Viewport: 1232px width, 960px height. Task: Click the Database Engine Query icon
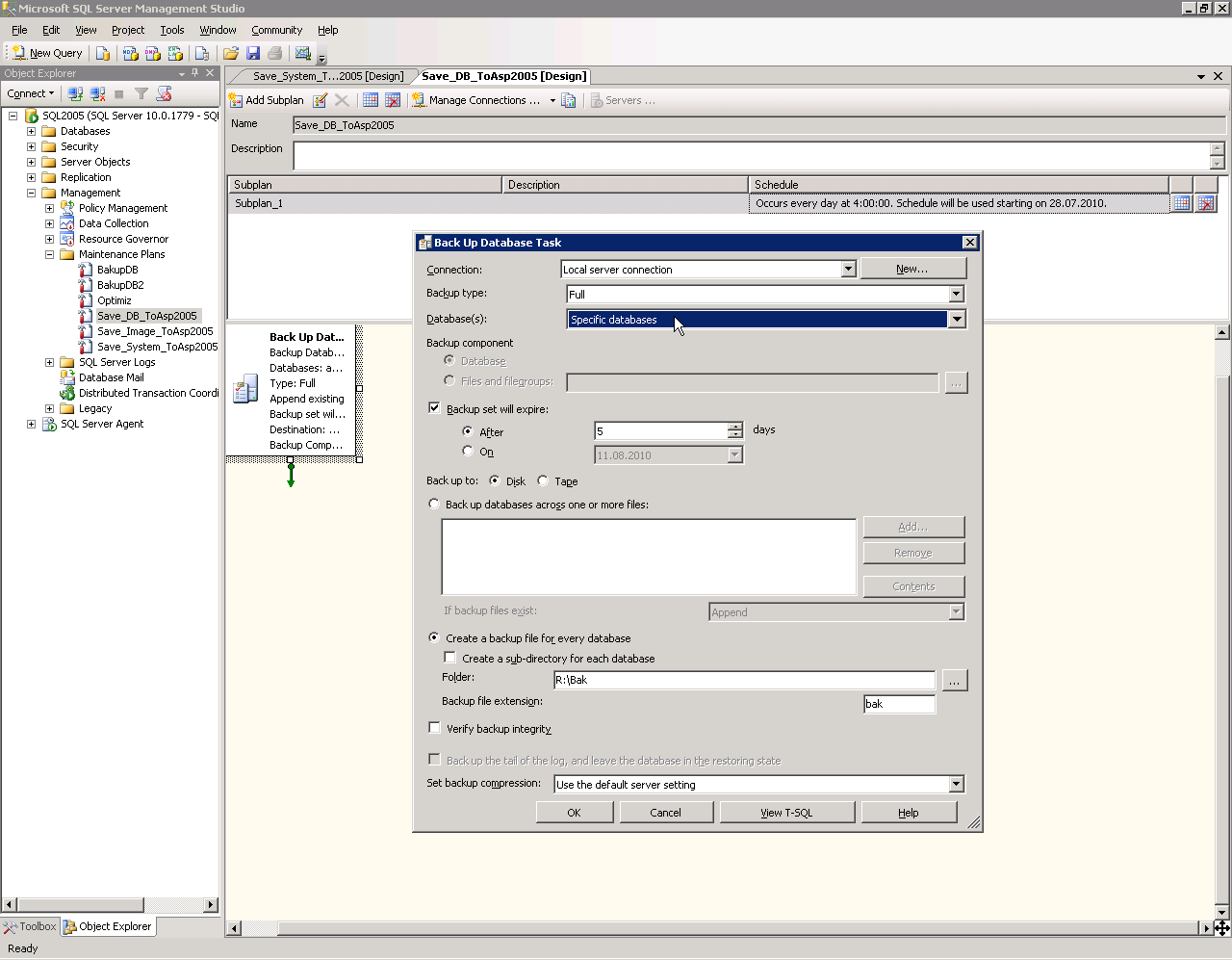coord(102,53)
